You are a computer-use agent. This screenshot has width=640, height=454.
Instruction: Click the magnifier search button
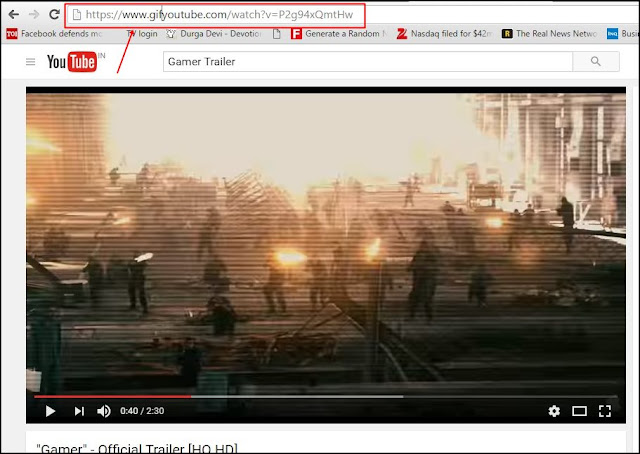point(596,62)
